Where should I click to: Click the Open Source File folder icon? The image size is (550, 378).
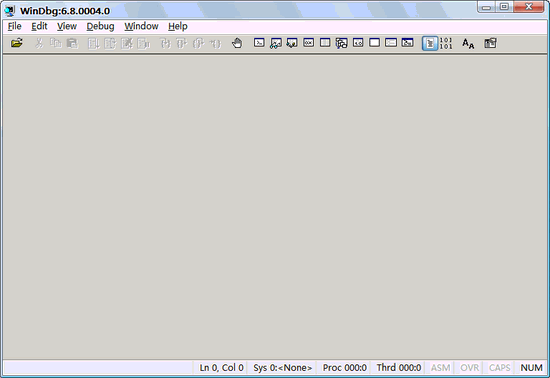16,43
